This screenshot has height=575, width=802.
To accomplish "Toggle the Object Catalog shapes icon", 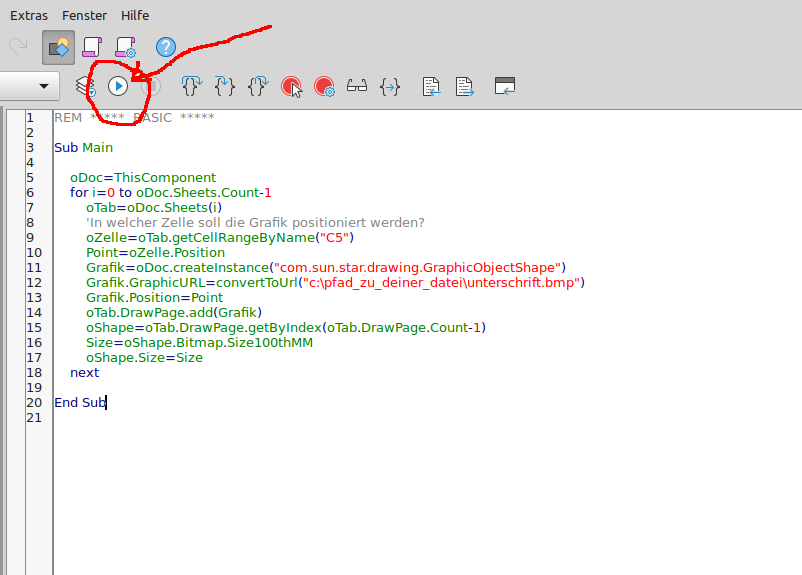I will [58, 48].
